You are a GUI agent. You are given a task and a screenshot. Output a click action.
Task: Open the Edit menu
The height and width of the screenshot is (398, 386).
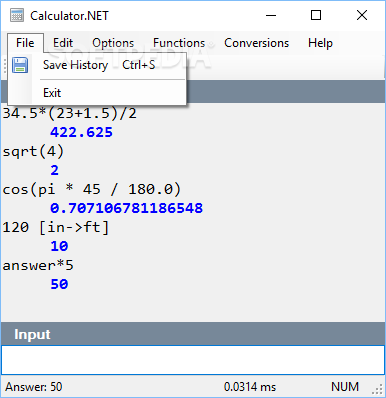(63, 43)
